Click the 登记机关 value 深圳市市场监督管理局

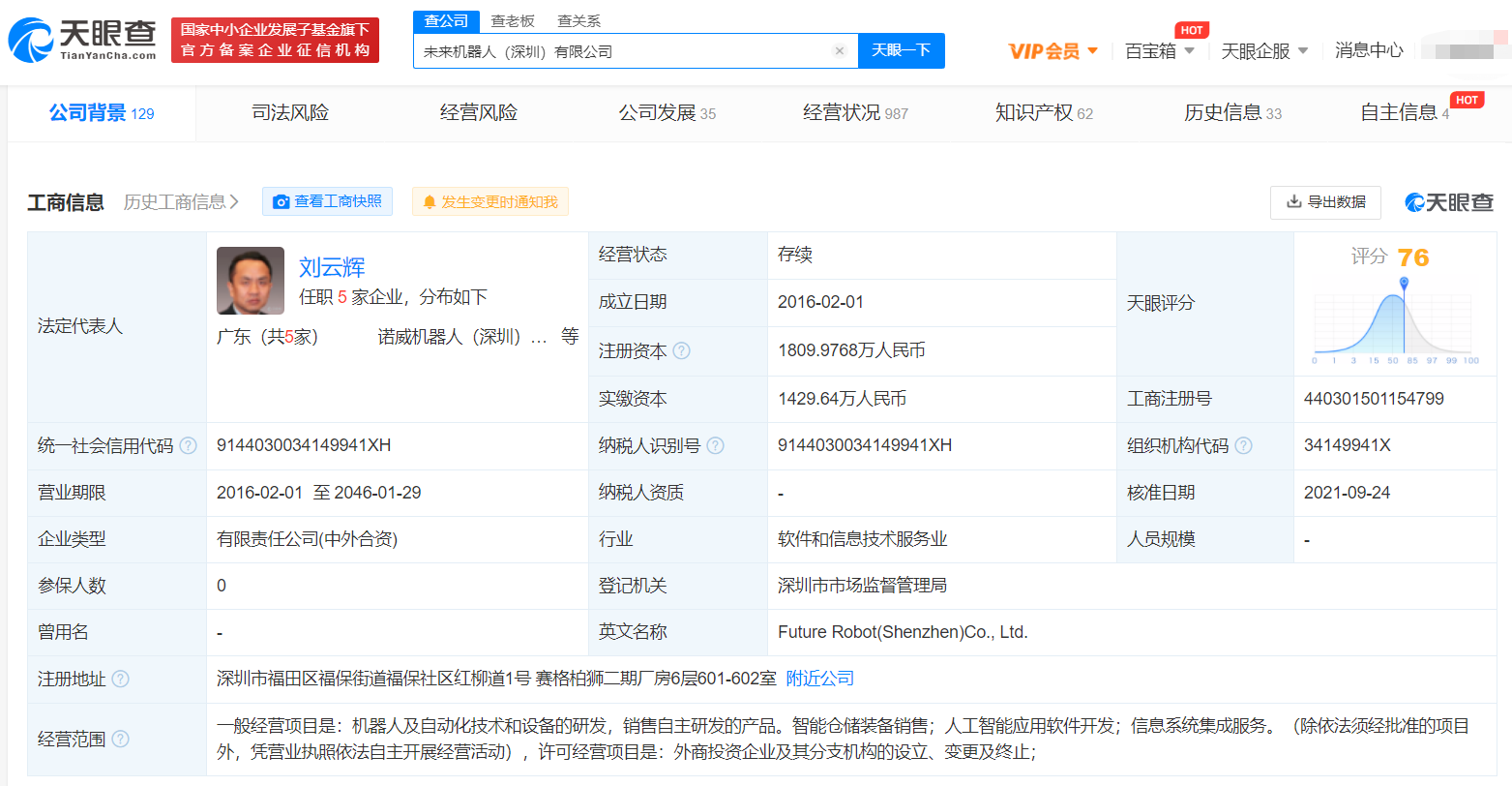(x=862, y=586)
